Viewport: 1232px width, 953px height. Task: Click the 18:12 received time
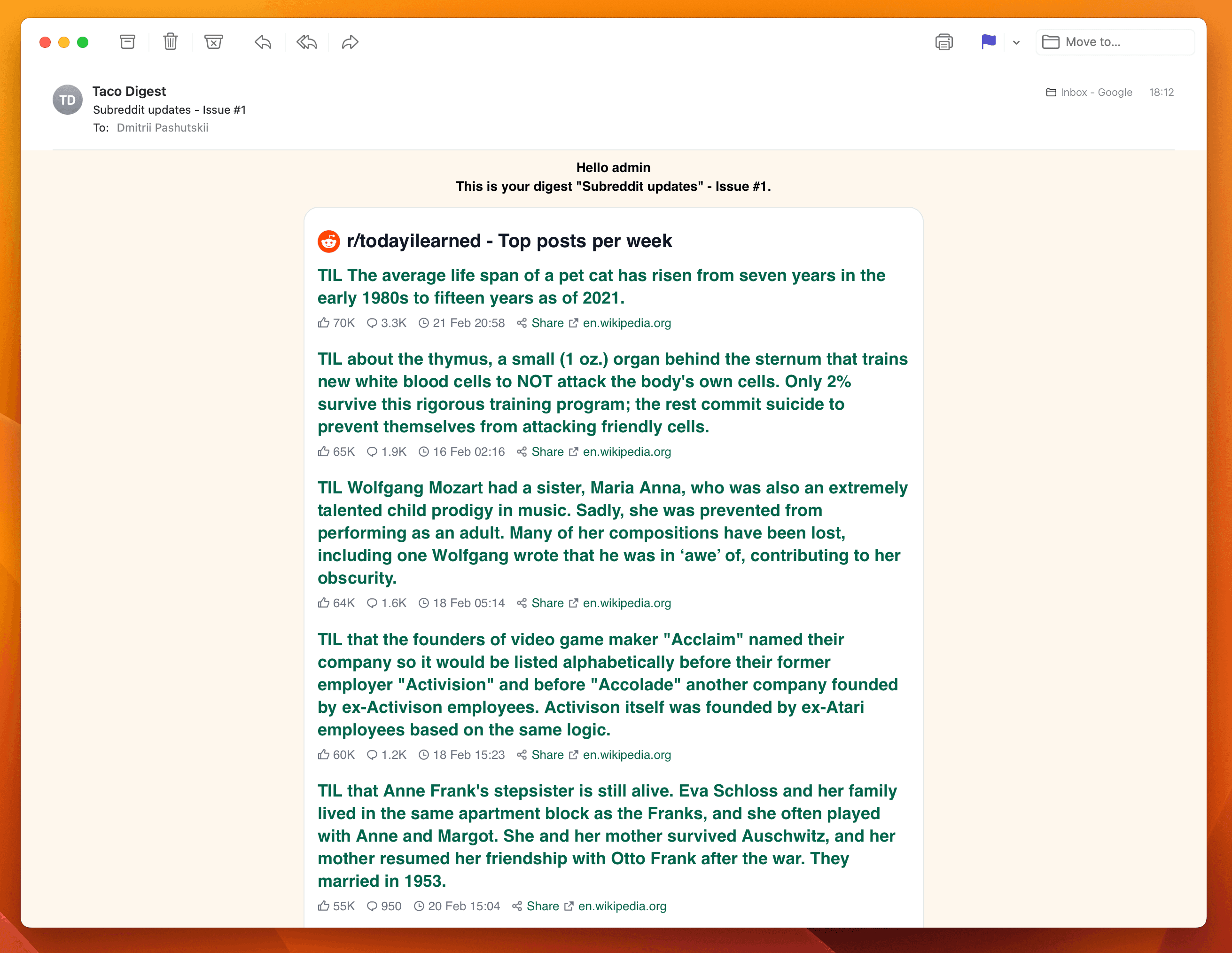(x=1161, y=92)
